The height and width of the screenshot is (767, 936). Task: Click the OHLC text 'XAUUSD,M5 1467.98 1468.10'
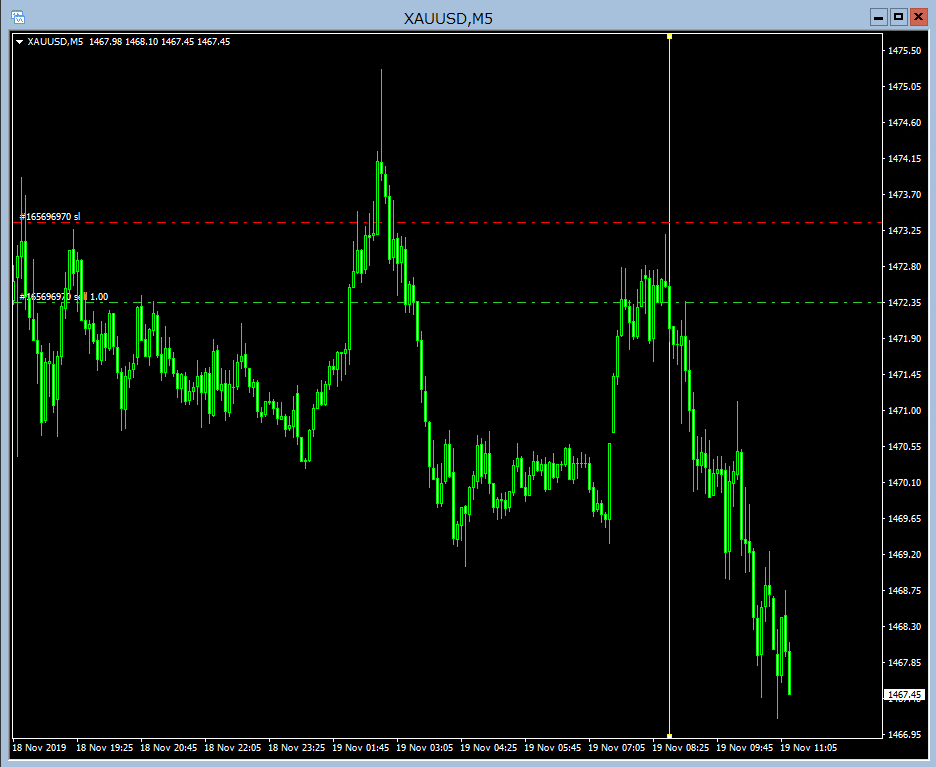coord(93,42)
